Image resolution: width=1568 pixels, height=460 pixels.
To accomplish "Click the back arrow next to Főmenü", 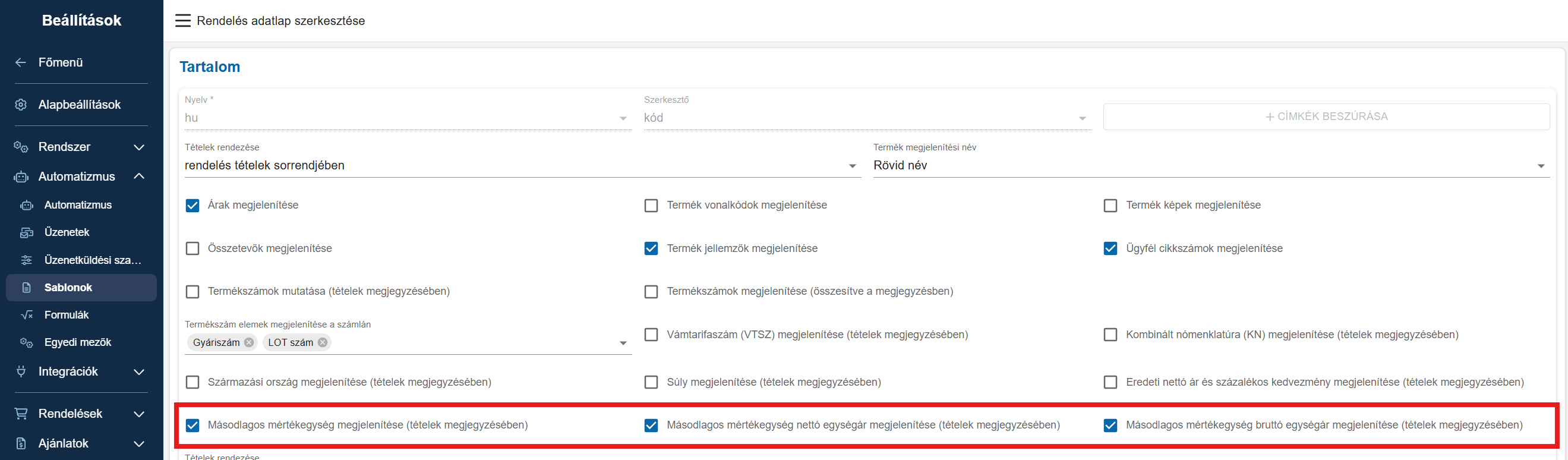I will pos(21,62).
